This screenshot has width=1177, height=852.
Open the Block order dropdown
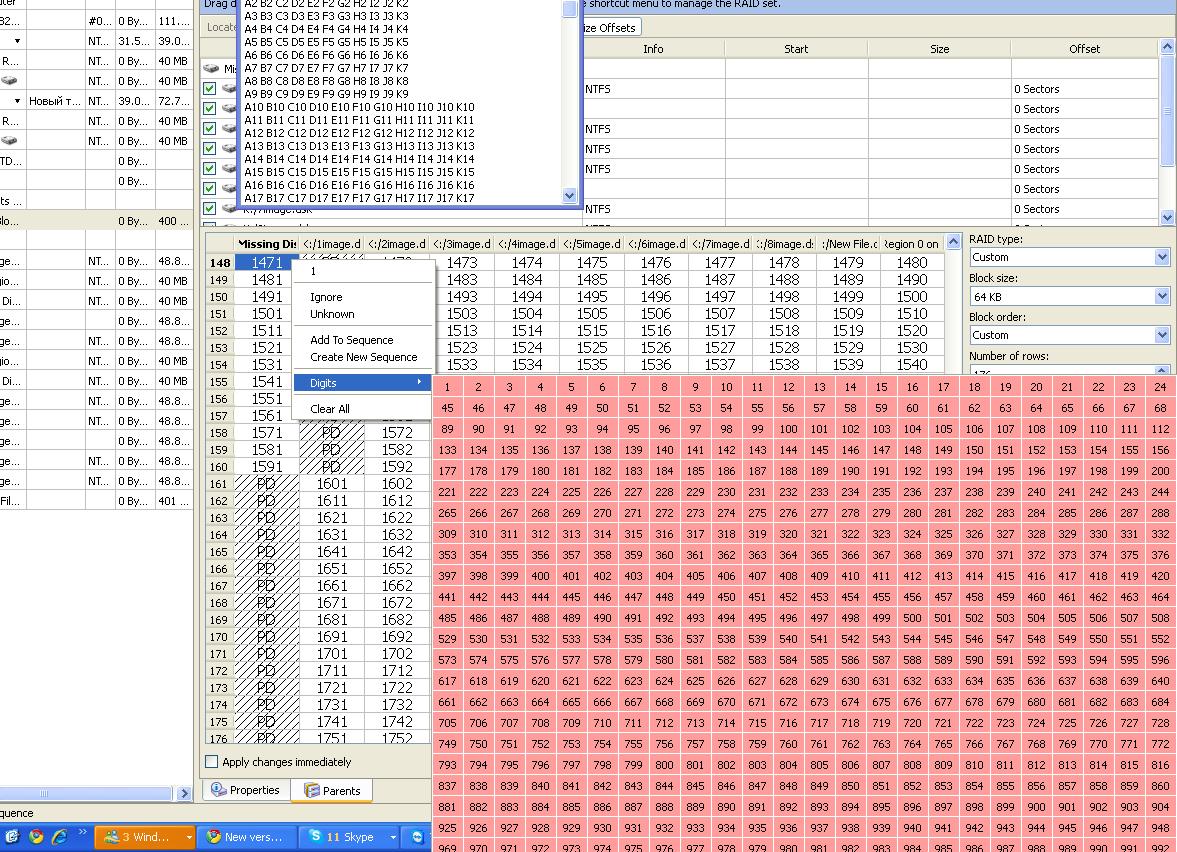tap(1070, 335)
